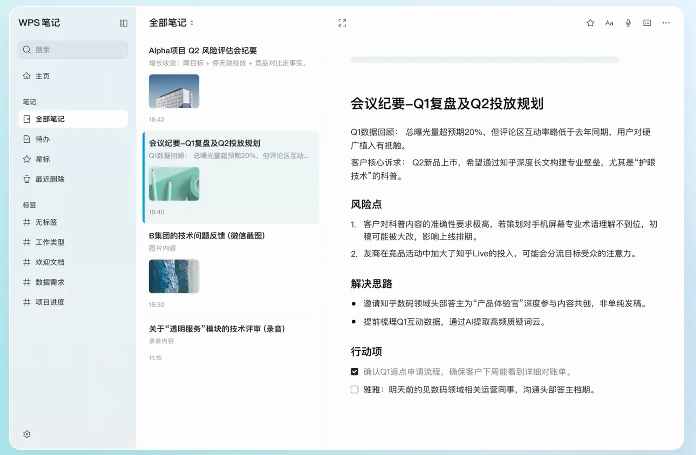Star the current note from the editor toolbar
This screenshot has width=696, height=455.
tap(590, 23)
